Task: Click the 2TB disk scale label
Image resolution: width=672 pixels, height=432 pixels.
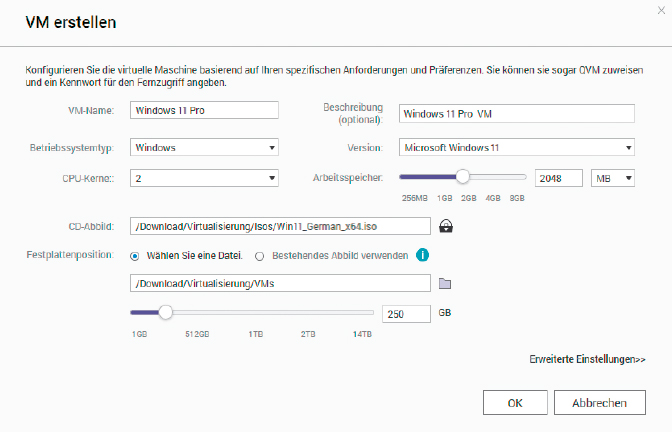Action: click(x=308, y=334)
